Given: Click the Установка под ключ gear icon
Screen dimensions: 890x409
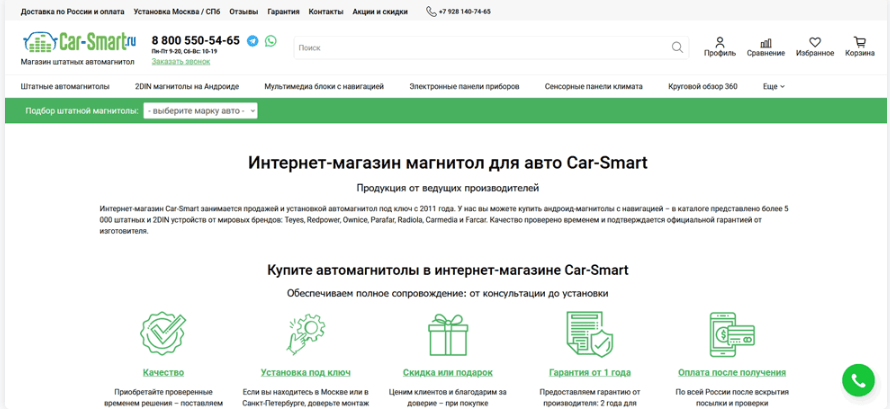Looking at the screenshot, I should [x=305, y=334].
